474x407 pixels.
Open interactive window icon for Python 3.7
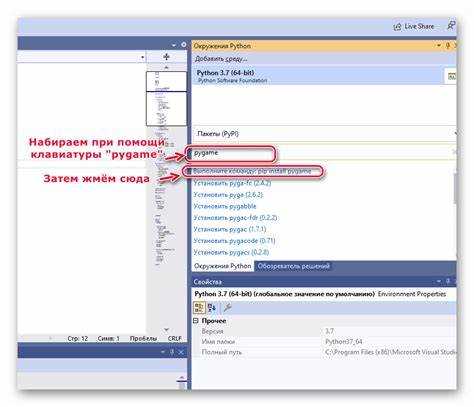point(452,76)
